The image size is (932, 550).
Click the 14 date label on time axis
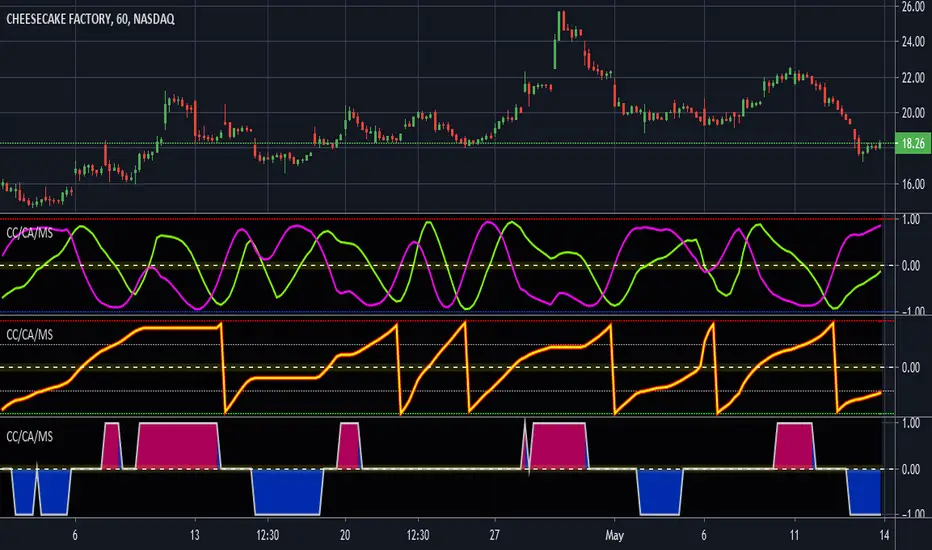pos(884,535)
